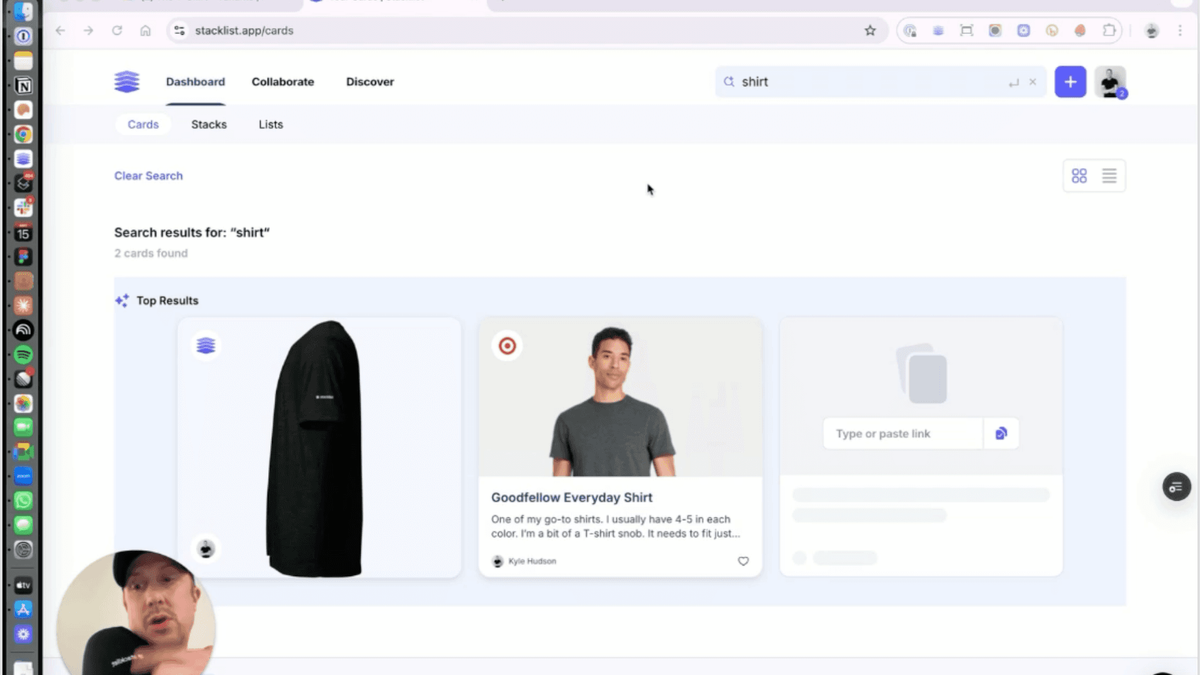The height and width of the screenshot is (675, 1200).
Task: Bookmark the page with the star icon
Action: (x=870, y=31)
